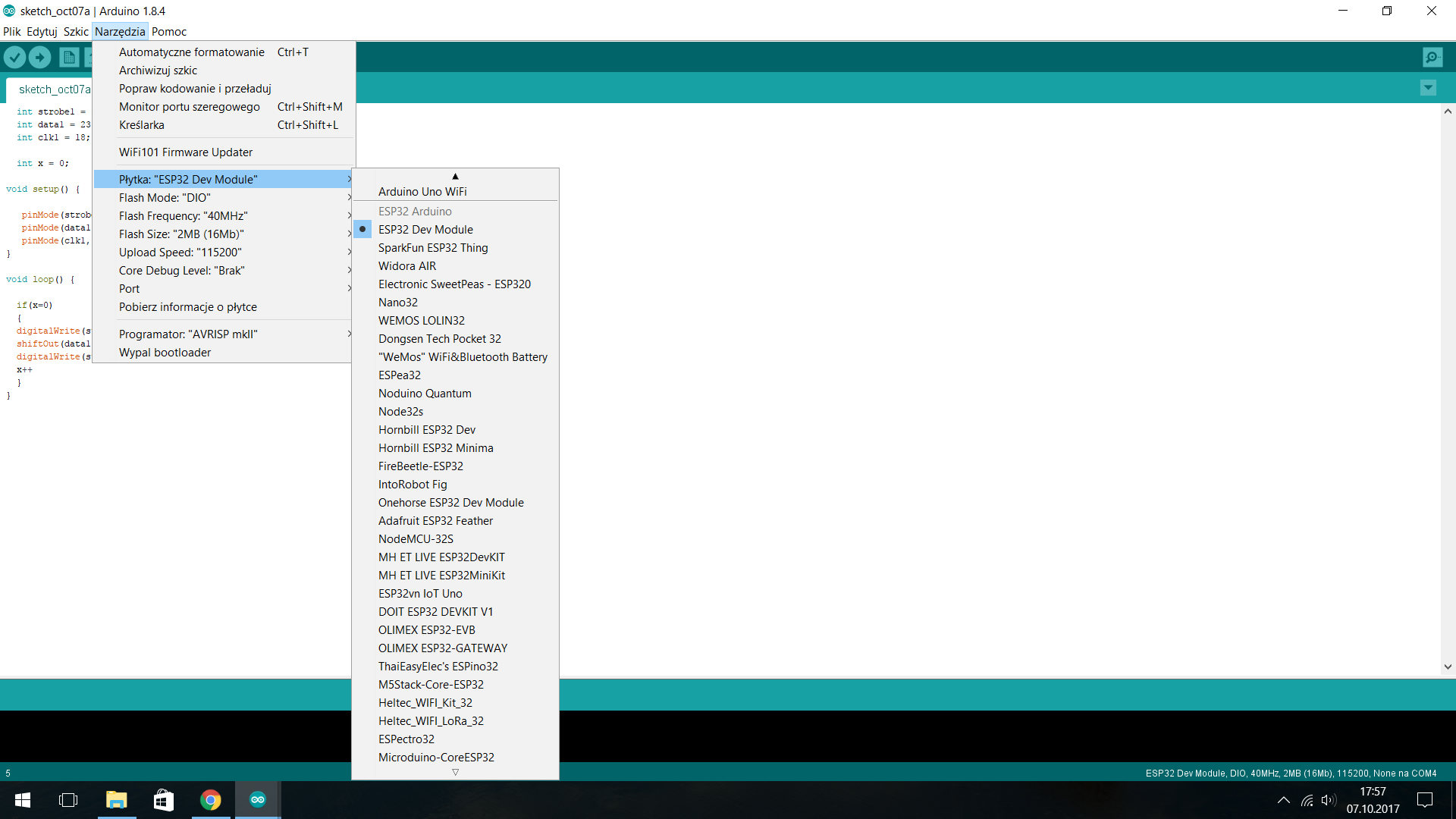Open the Pomoc menu
1456x819 pixels.
coord(169,32)
